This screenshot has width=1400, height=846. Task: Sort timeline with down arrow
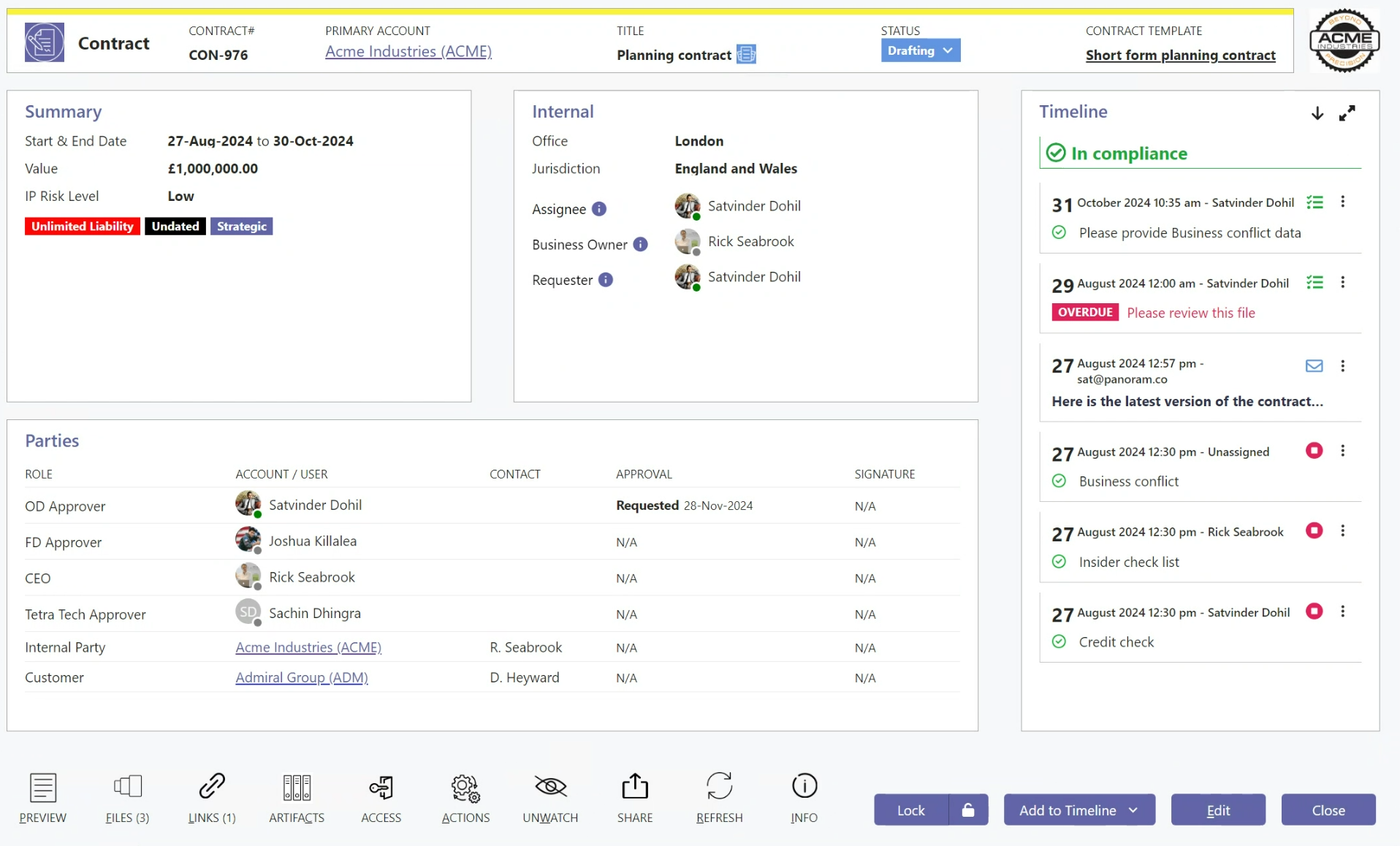(x=1317, y=113)
